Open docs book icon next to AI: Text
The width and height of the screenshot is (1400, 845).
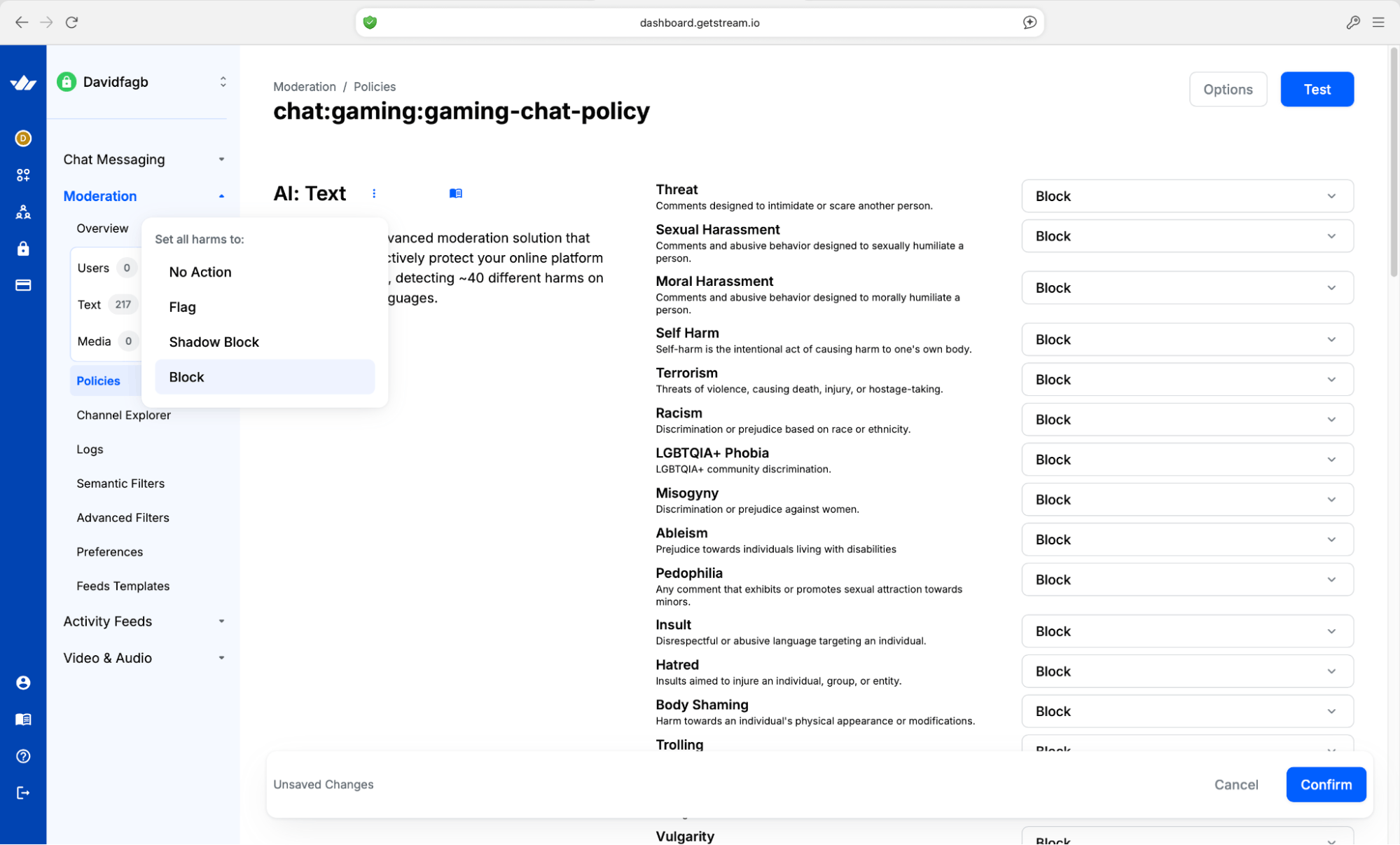(x=455, y=193)
